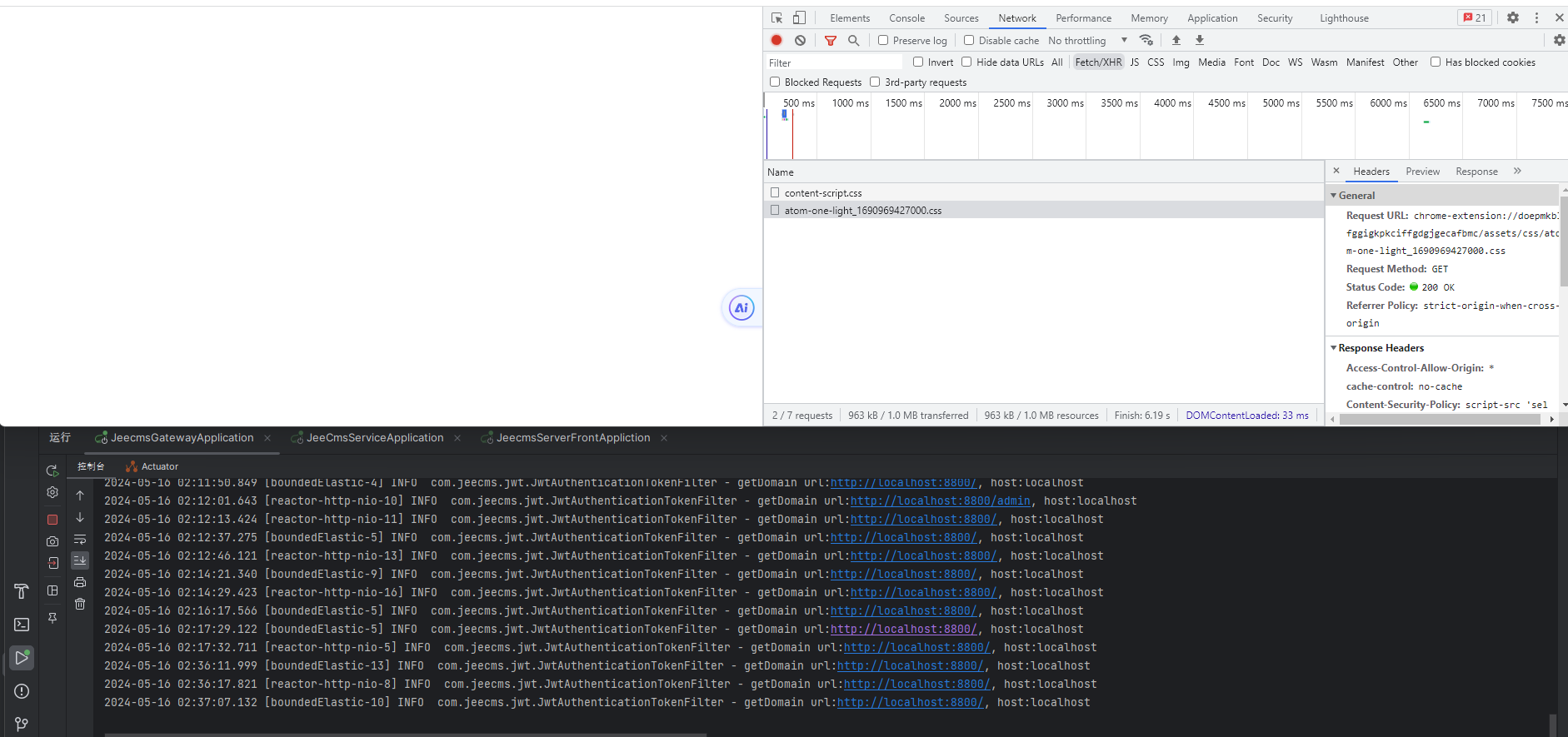Screen dimensions: 1568x737
Task: Open the JeeCmsServiceApplication run tab
Action: pyautogui.click(x=375, y=438)
